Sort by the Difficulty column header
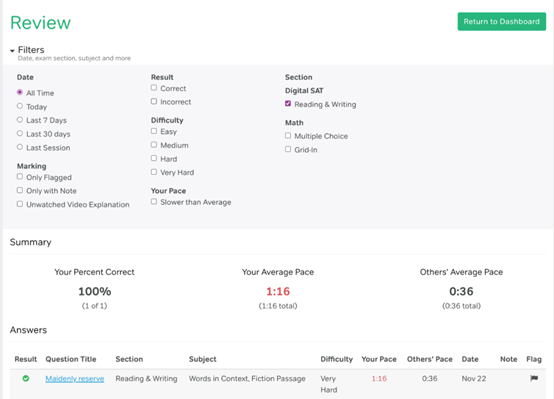The width and height of the screenshot is (554, 399). point(336,359)
